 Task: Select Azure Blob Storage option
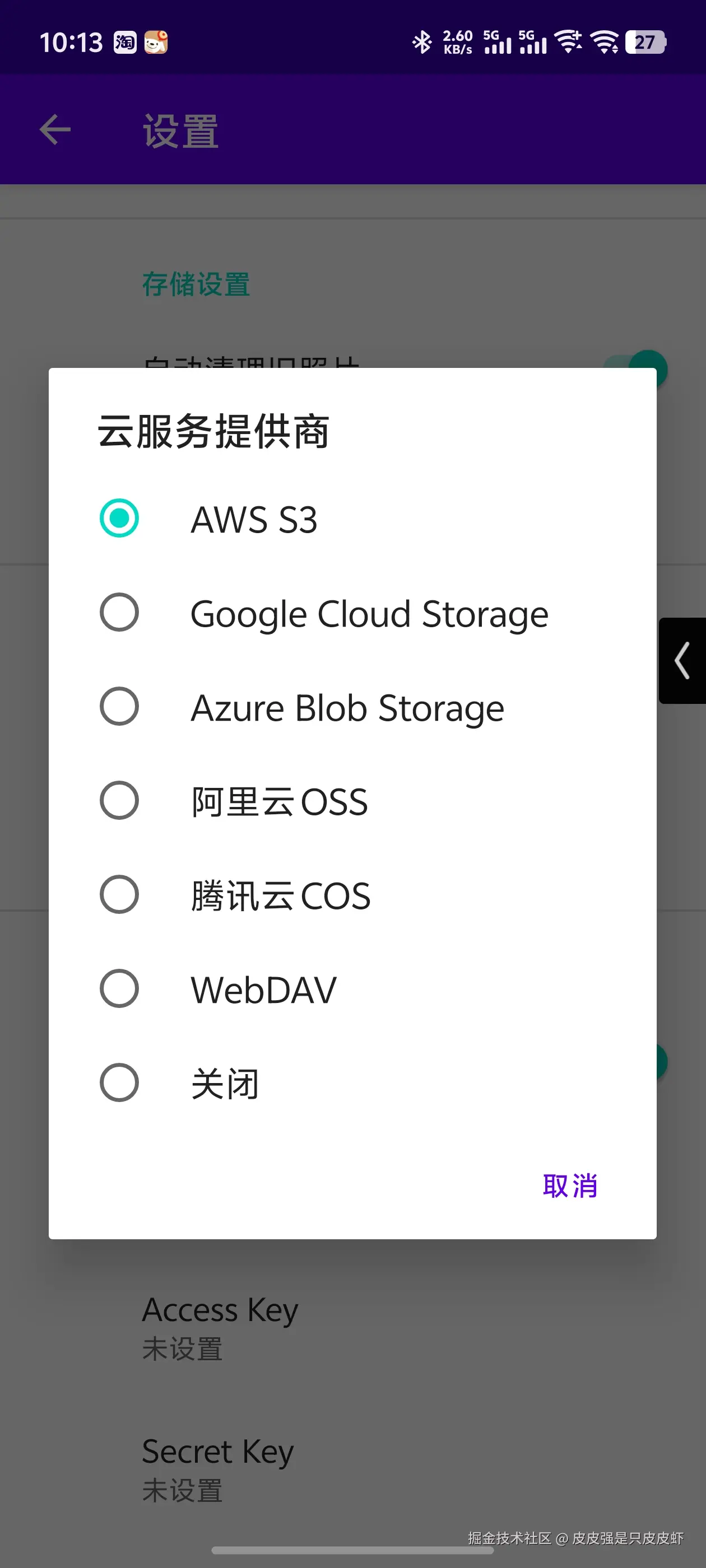(119, 707)
